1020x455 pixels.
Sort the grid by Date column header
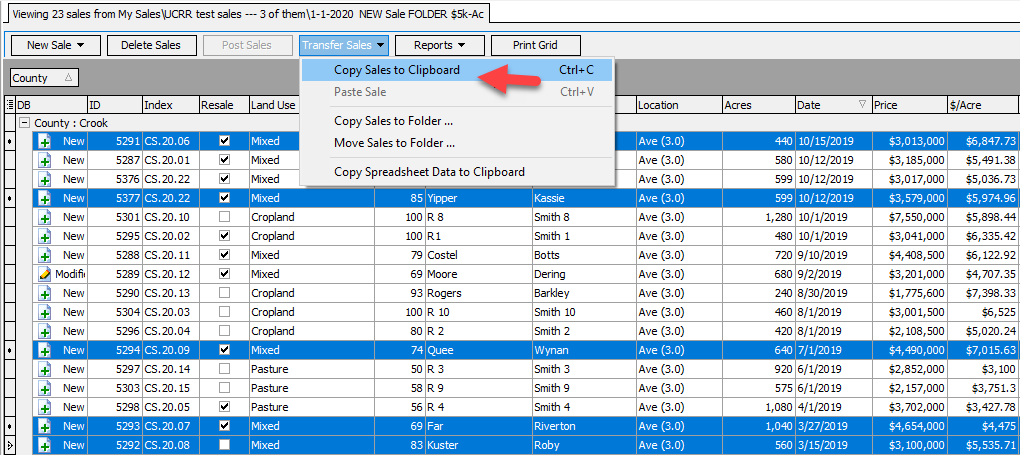coord(825,105)
